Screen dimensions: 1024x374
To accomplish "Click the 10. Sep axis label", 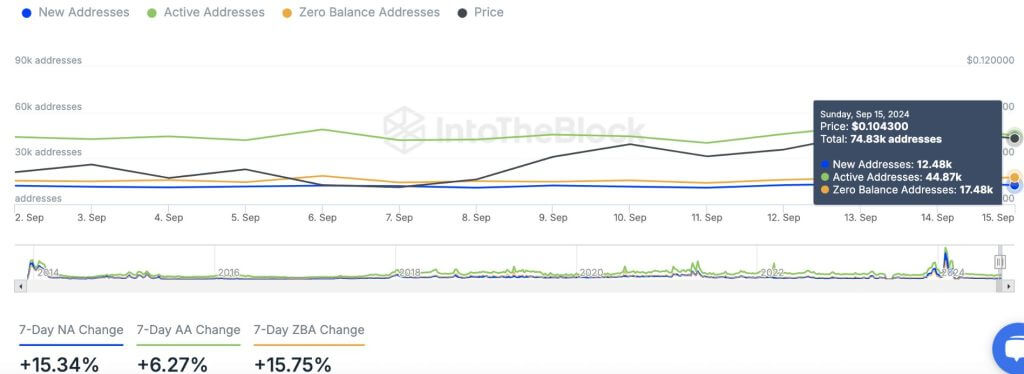I will click(x=630, y=218).
